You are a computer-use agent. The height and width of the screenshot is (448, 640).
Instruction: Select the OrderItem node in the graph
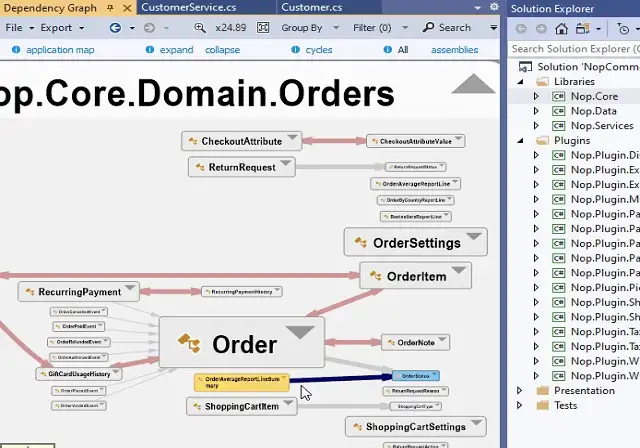pyautogui.click(x=408, y=276)
